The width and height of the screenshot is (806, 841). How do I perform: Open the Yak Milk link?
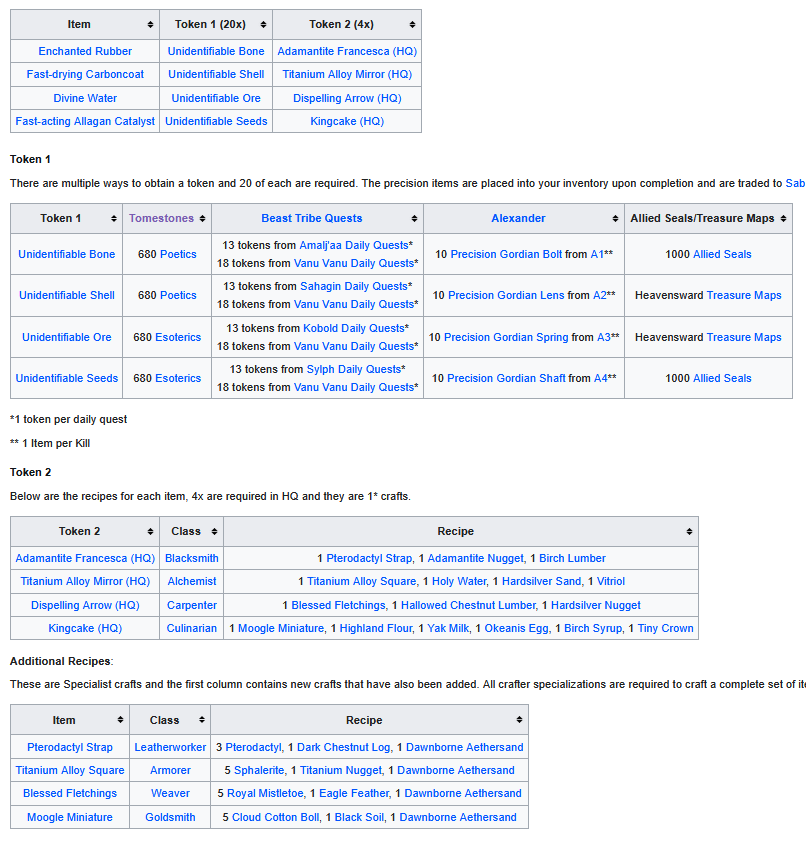448,629
